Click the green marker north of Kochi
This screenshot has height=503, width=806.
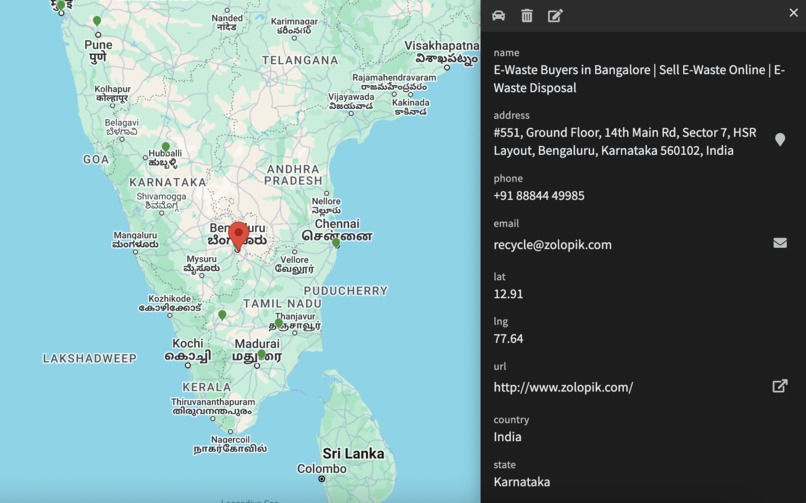click(222, 315)
